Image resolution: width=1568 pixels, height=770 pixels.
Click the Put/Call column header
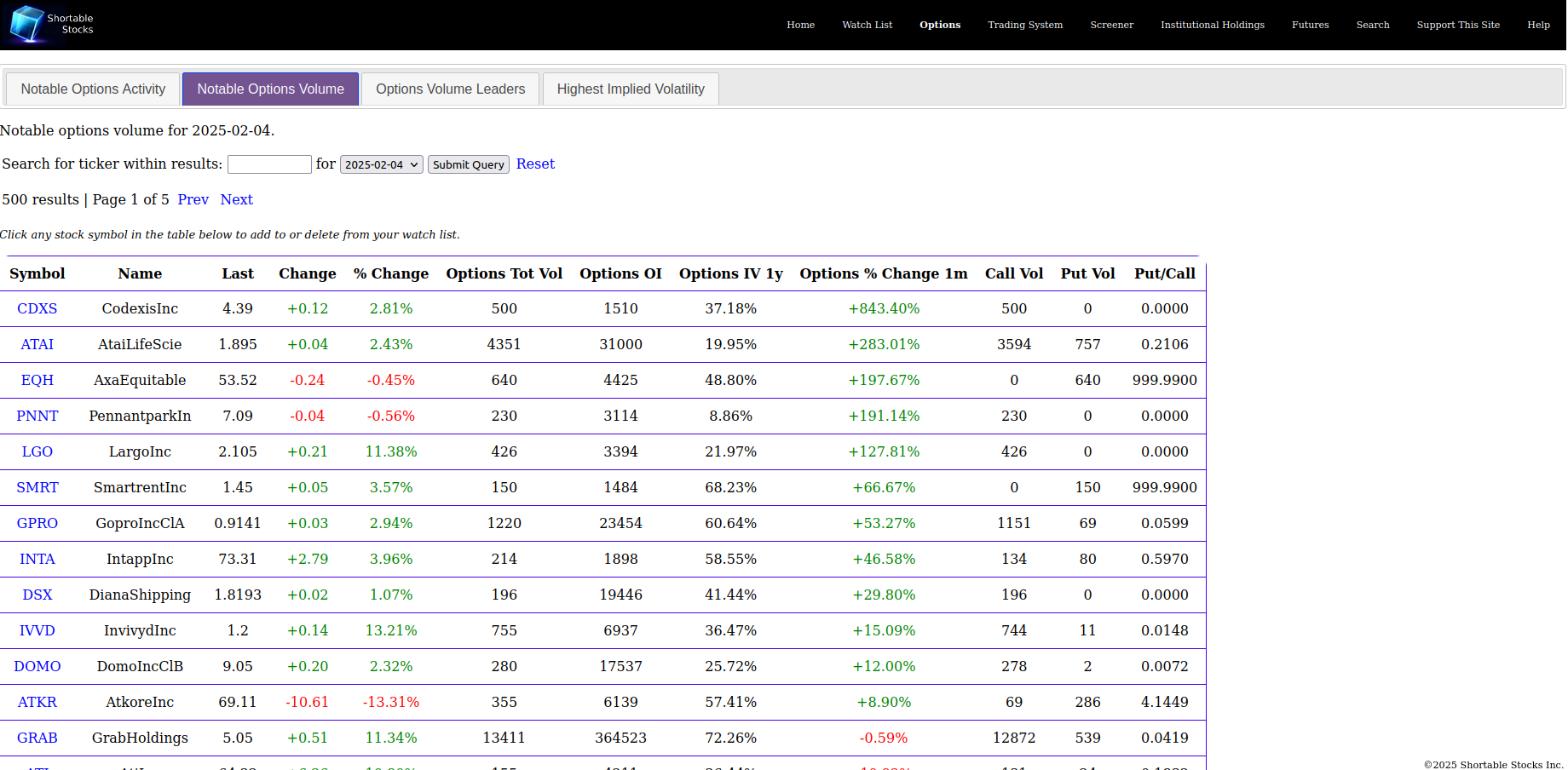(x=1164, y=273)
